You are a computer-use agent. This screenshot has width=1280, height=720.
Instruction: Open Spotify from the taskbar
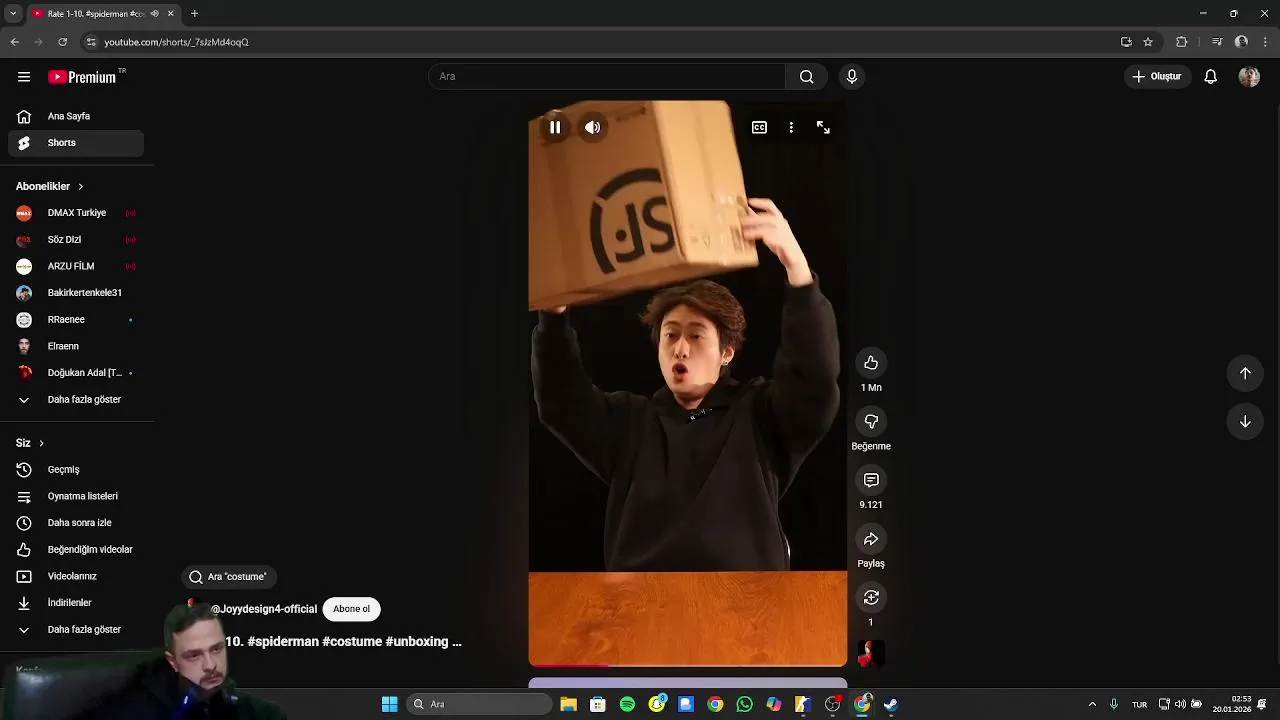pyautogui.click(x=627, y=704)
